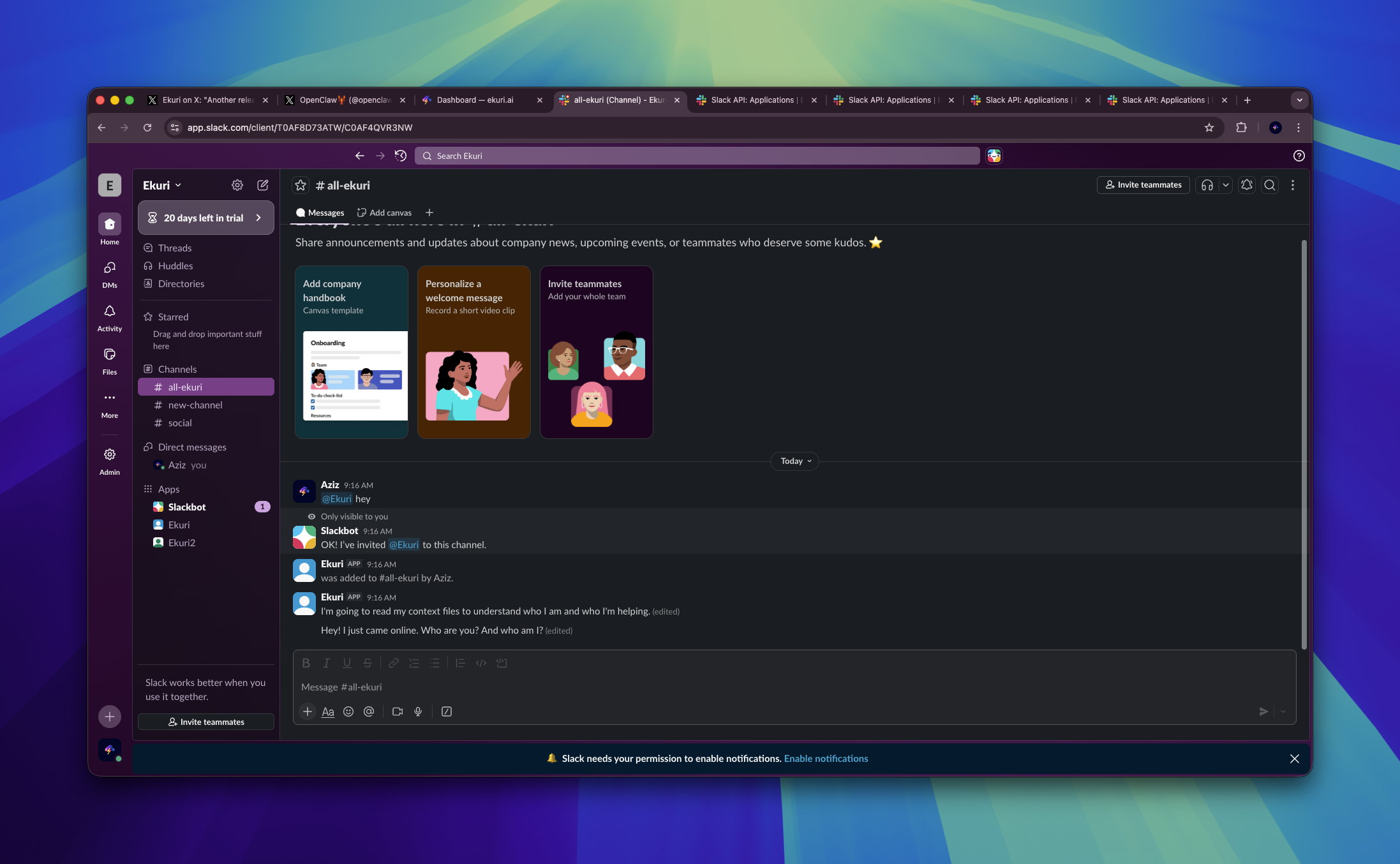Image resolution: width=1400 pixels, height=864 pixels.
Task: Start a huddle with headphones icon
Action: pyautogui.click(x=1207, y=185)
